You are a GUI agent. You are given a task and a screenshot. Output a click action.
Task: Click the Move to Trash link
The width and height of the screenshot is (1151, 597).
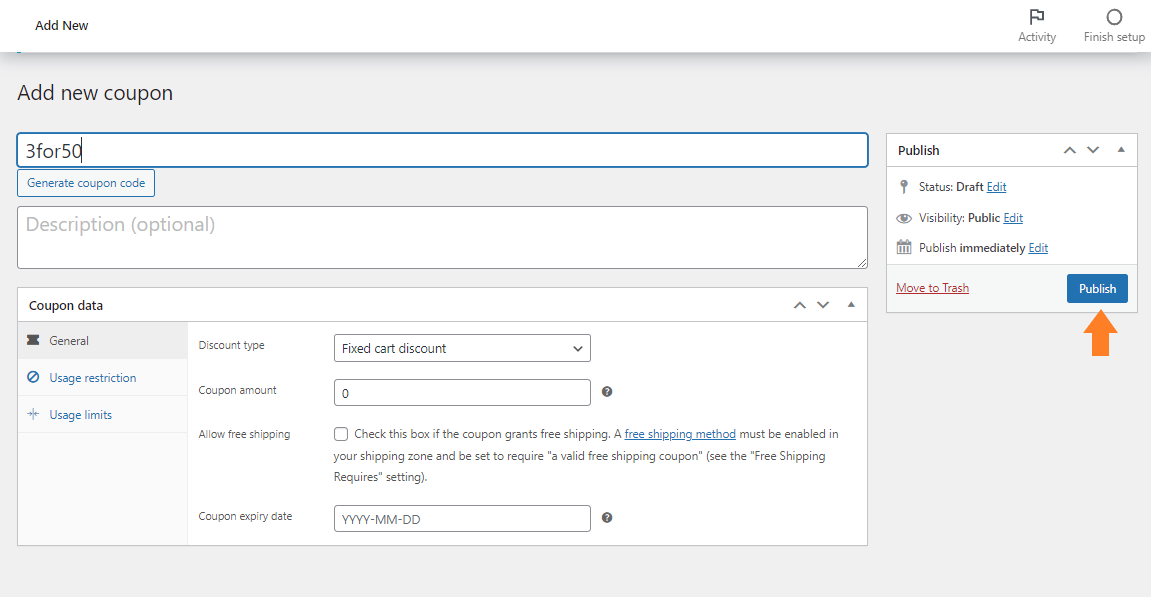(x=932, y=288)
